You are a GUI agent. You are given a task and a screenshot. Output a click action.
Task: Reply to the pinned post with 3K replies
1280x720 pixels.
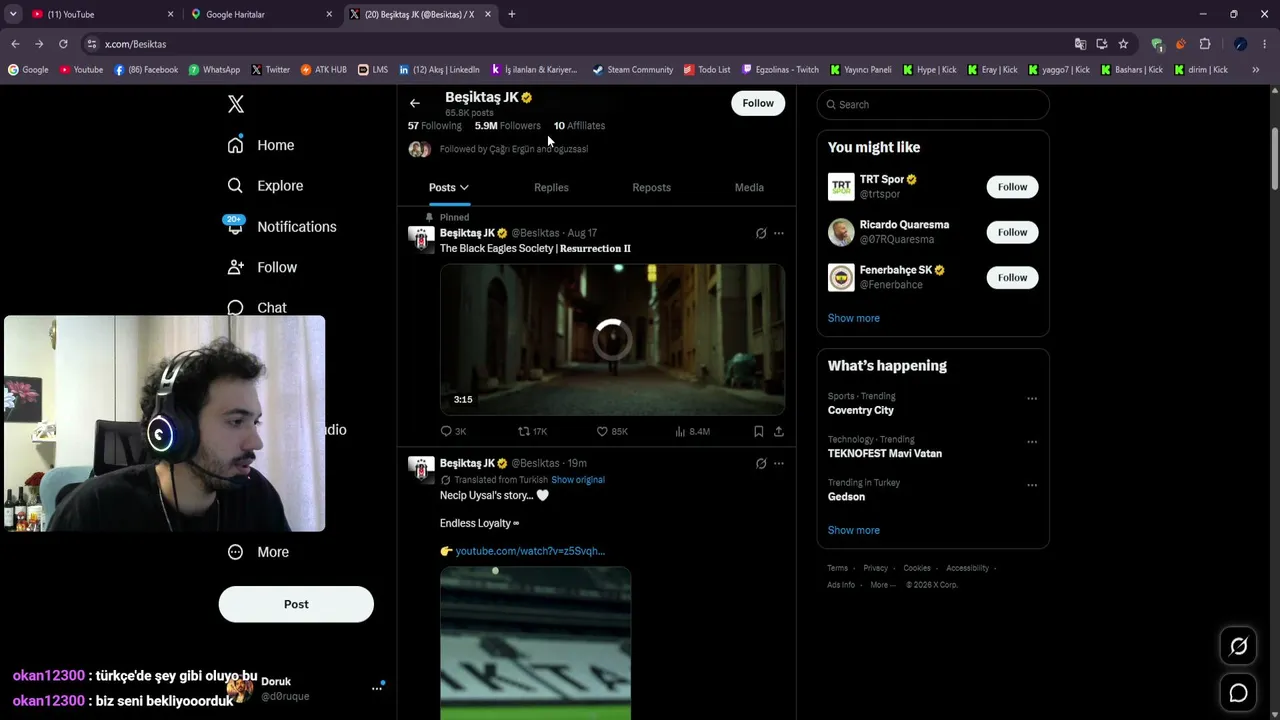coord(453,431)
